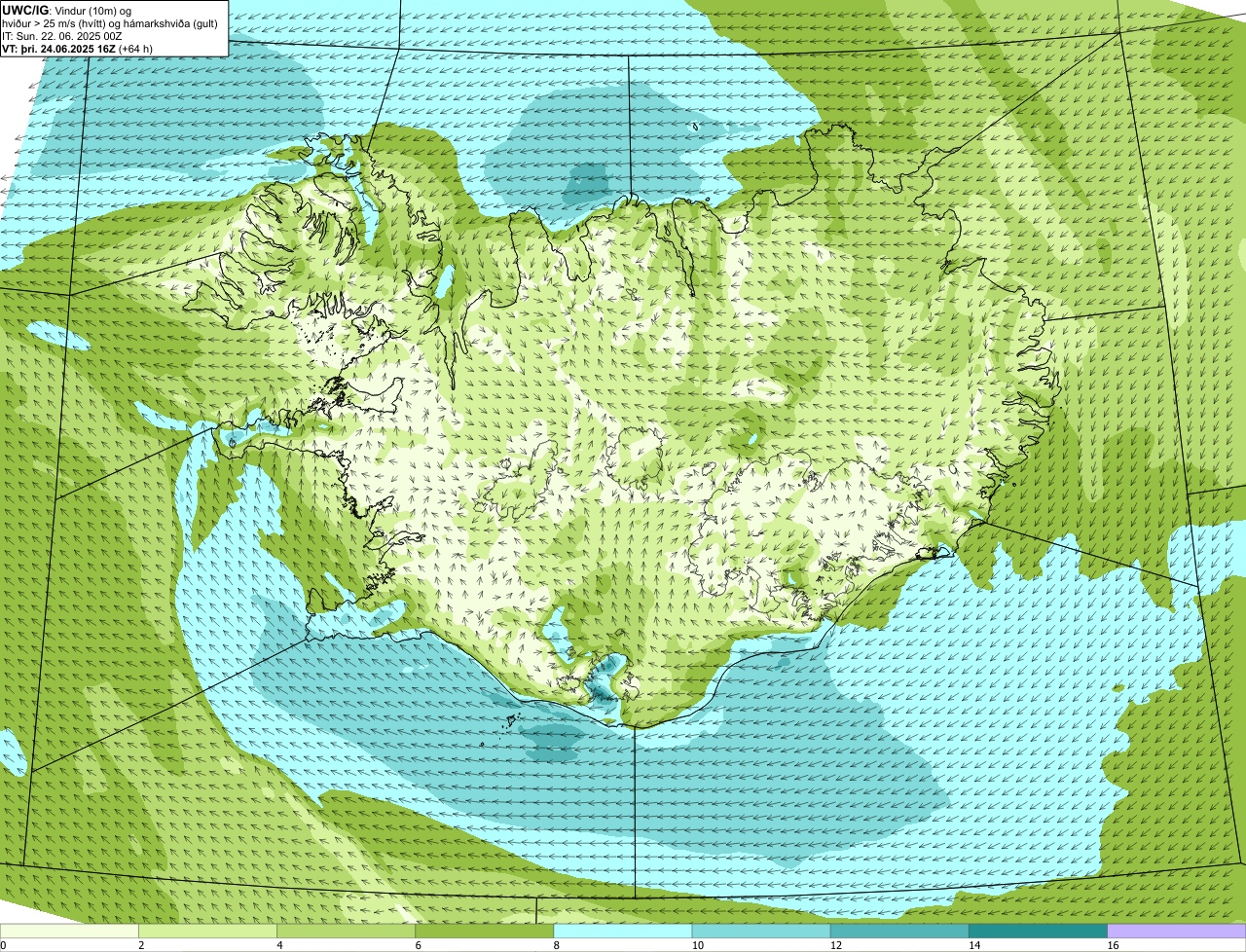Click the 12–14 m/s teal legend segment
The image size is (1246, 952).
click(x=899, y=932)
